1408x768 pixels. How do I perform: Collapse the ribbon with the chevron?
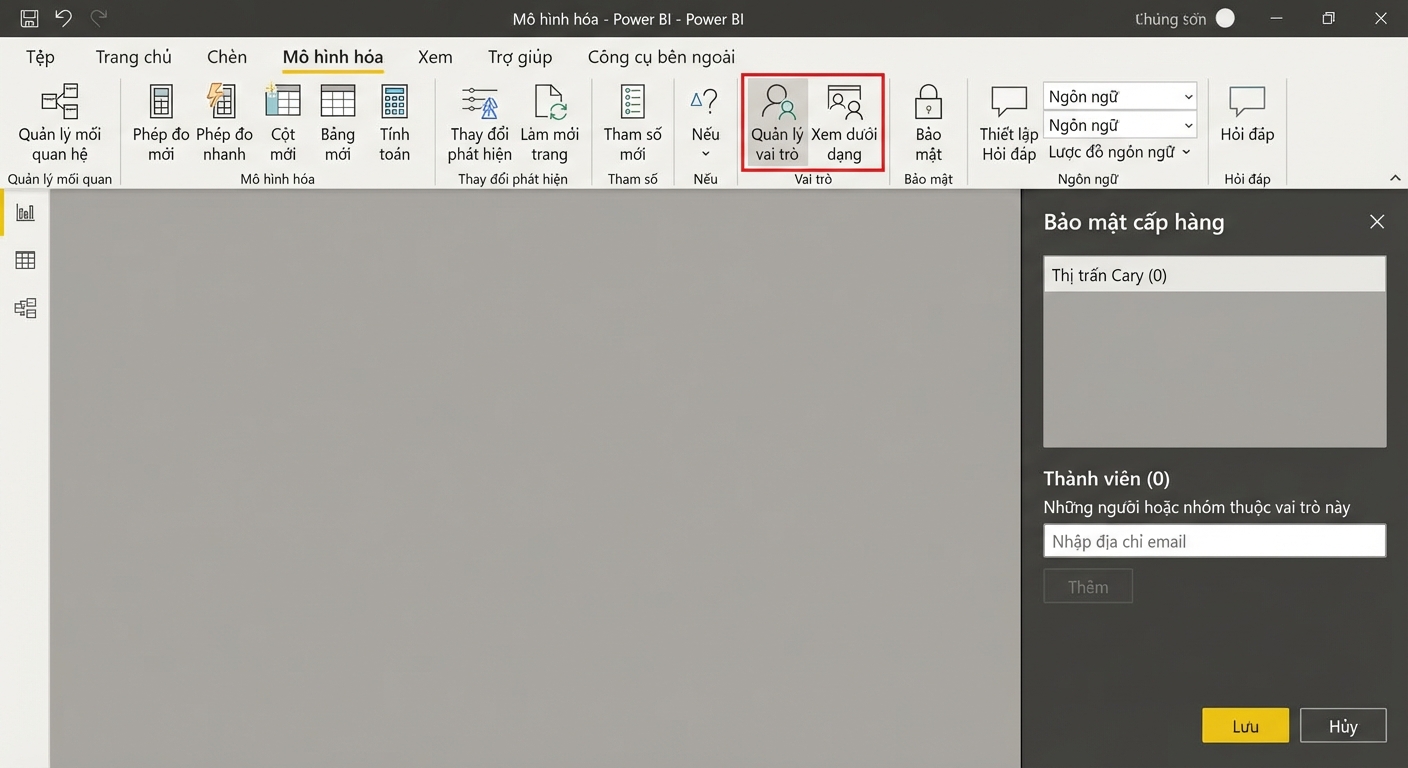1395,177
